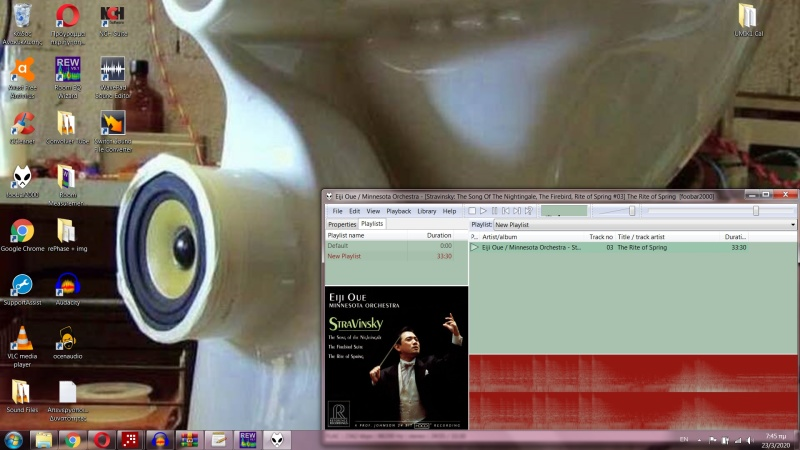Click the Playing column header in track list

[x=474, y=237]
